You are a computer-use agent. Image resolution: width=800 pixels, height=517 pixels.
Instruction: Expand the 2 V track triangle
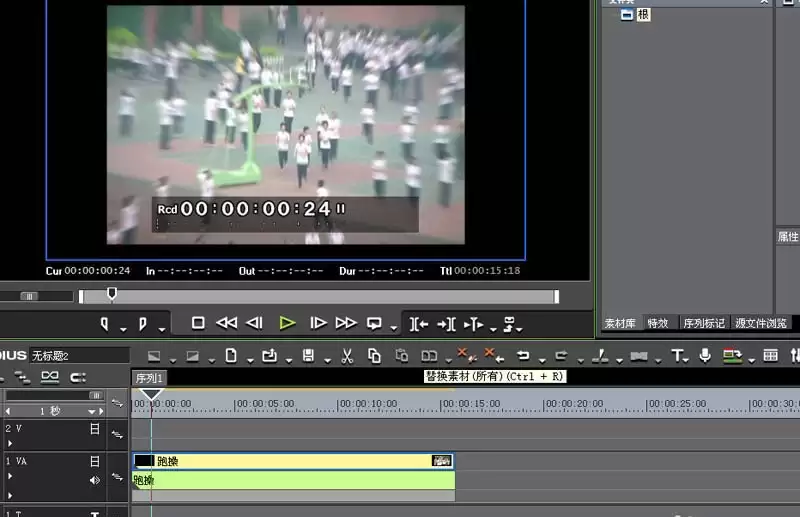[10, 444]
